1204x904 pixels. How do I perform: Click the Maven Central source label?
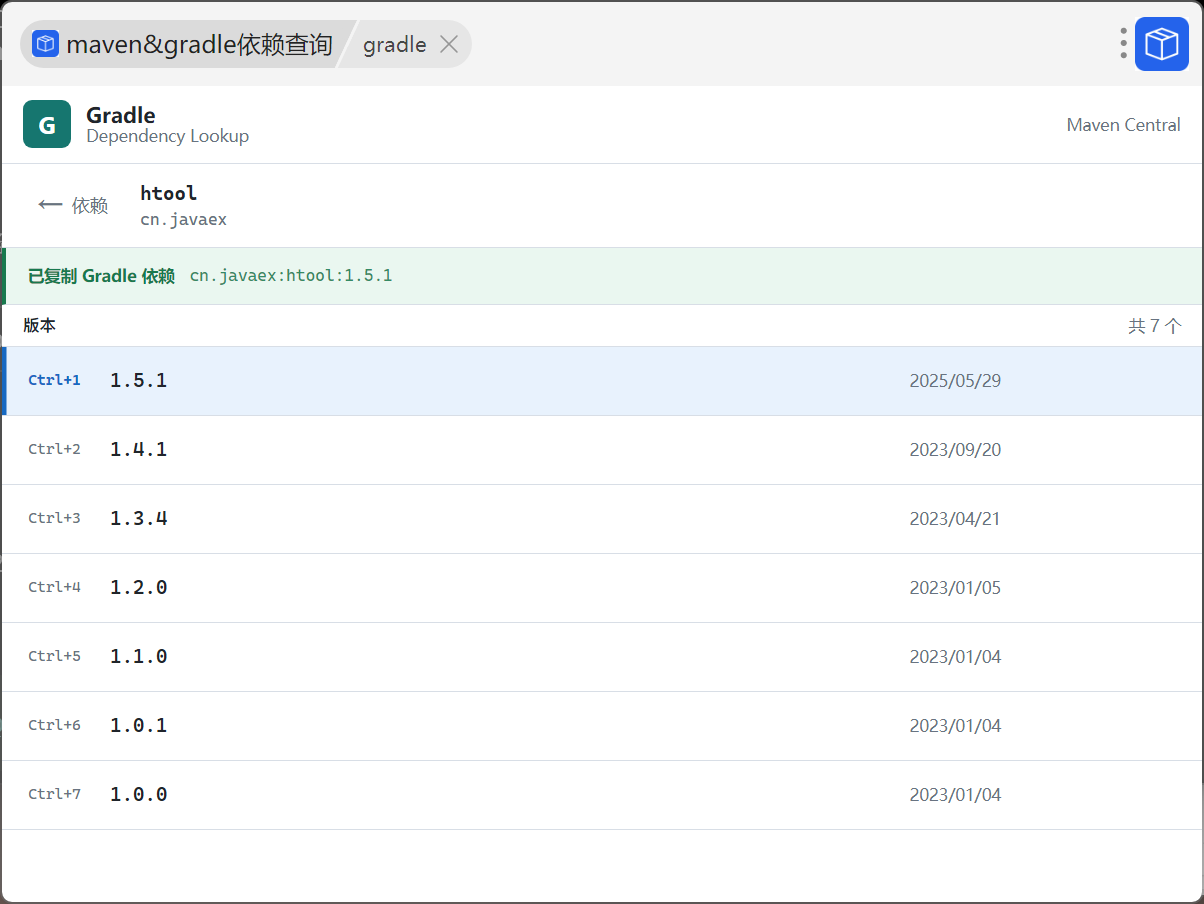pos(1124,125)
